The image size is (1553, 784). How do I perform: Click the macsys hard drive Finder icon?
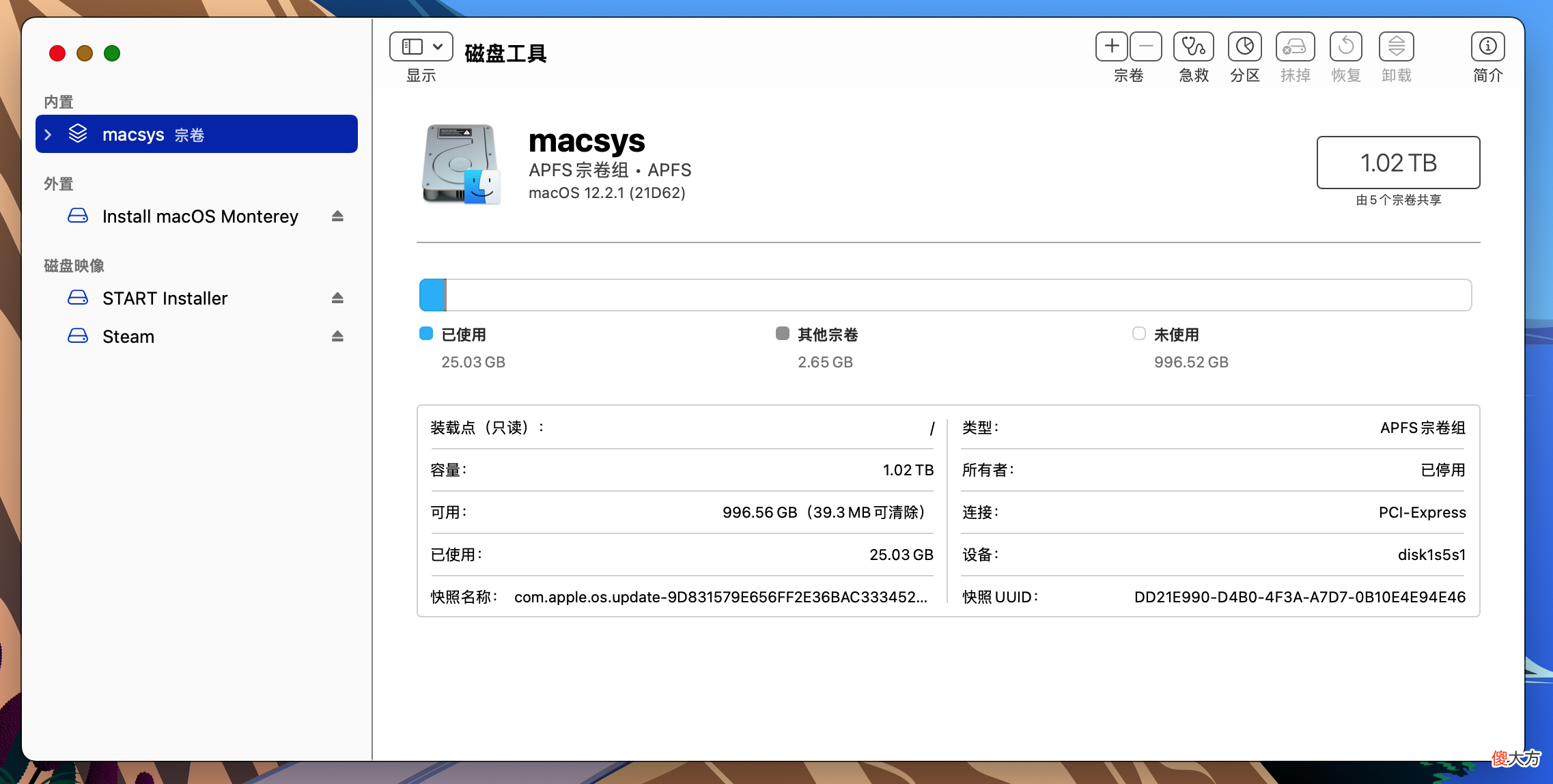(461, 165)
